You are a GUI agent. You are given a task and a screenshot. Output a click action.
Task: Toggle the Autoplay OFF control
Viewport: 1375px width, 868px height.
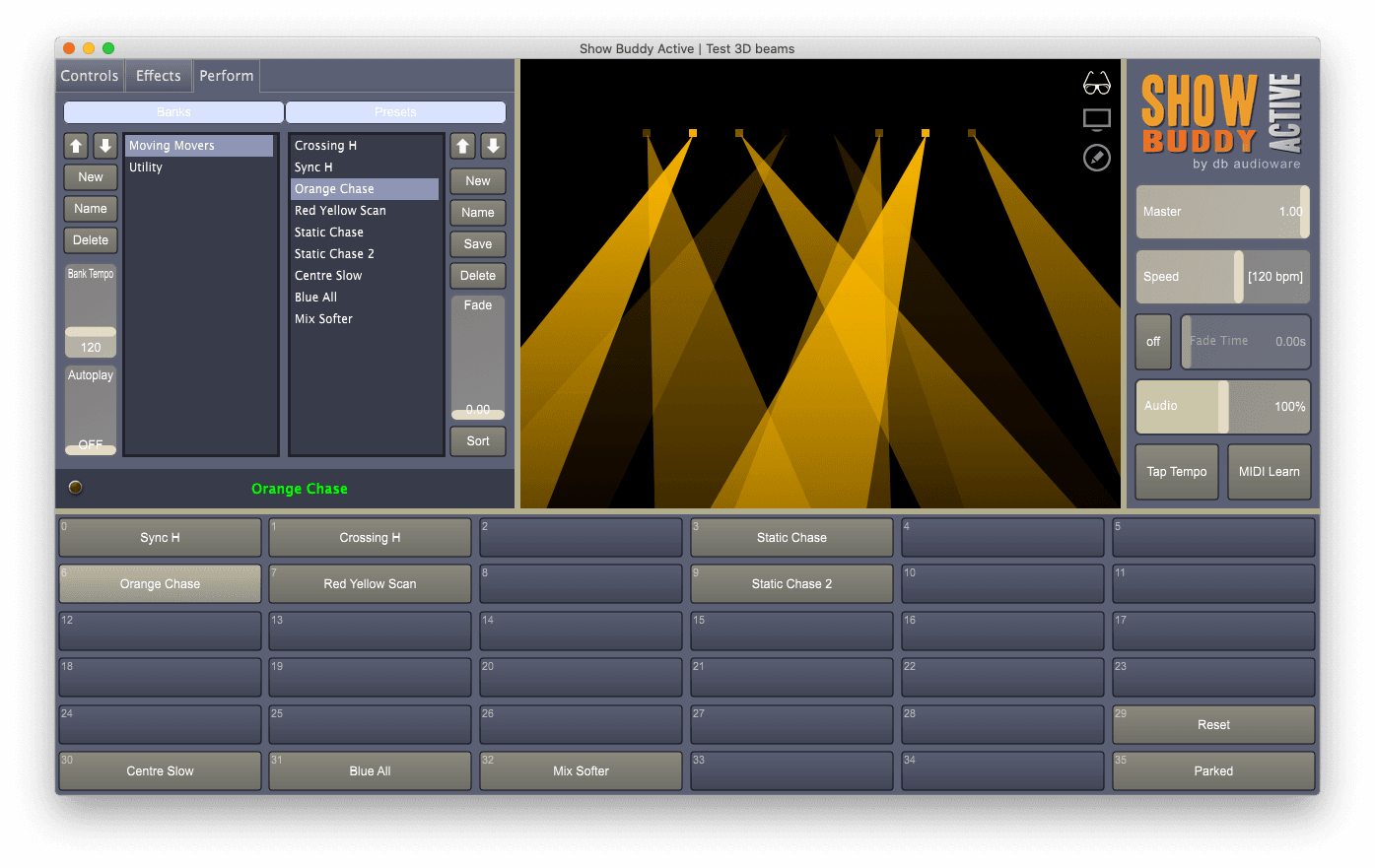point(91,410)
